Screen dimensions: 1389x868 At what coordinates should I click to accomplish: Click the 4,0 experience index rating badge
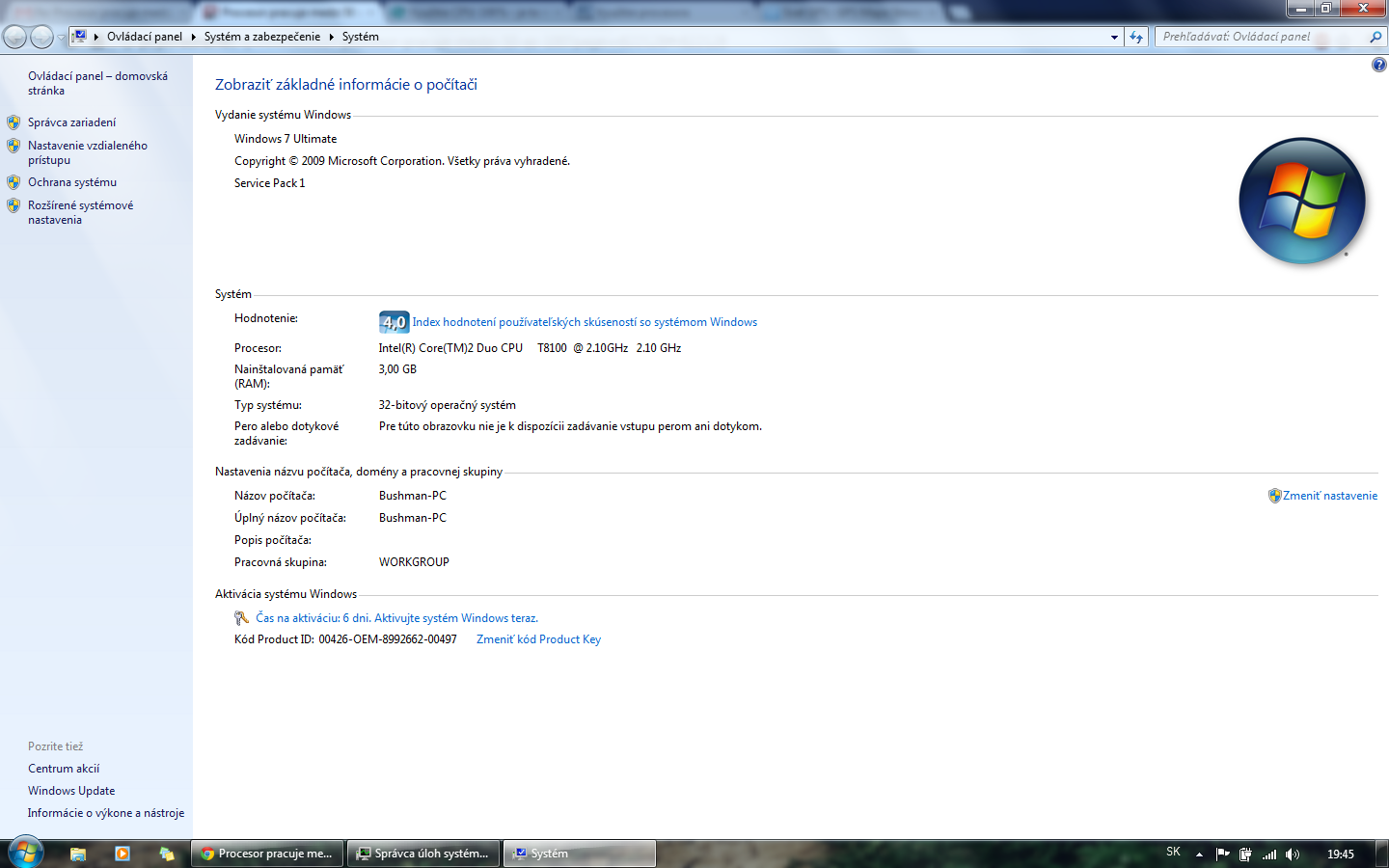[x=394, y=322]
